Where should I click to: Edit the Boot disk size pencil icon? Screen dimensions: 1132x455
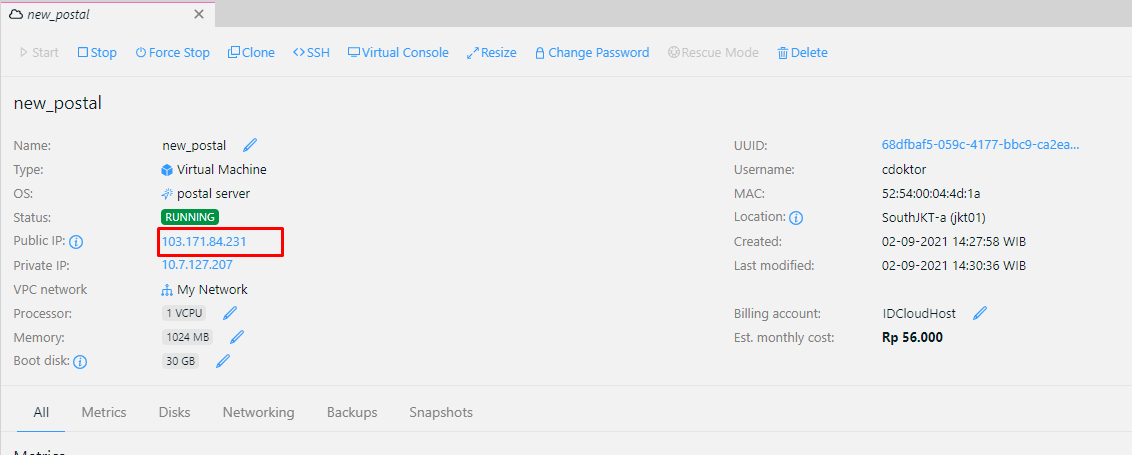(223, 361)
